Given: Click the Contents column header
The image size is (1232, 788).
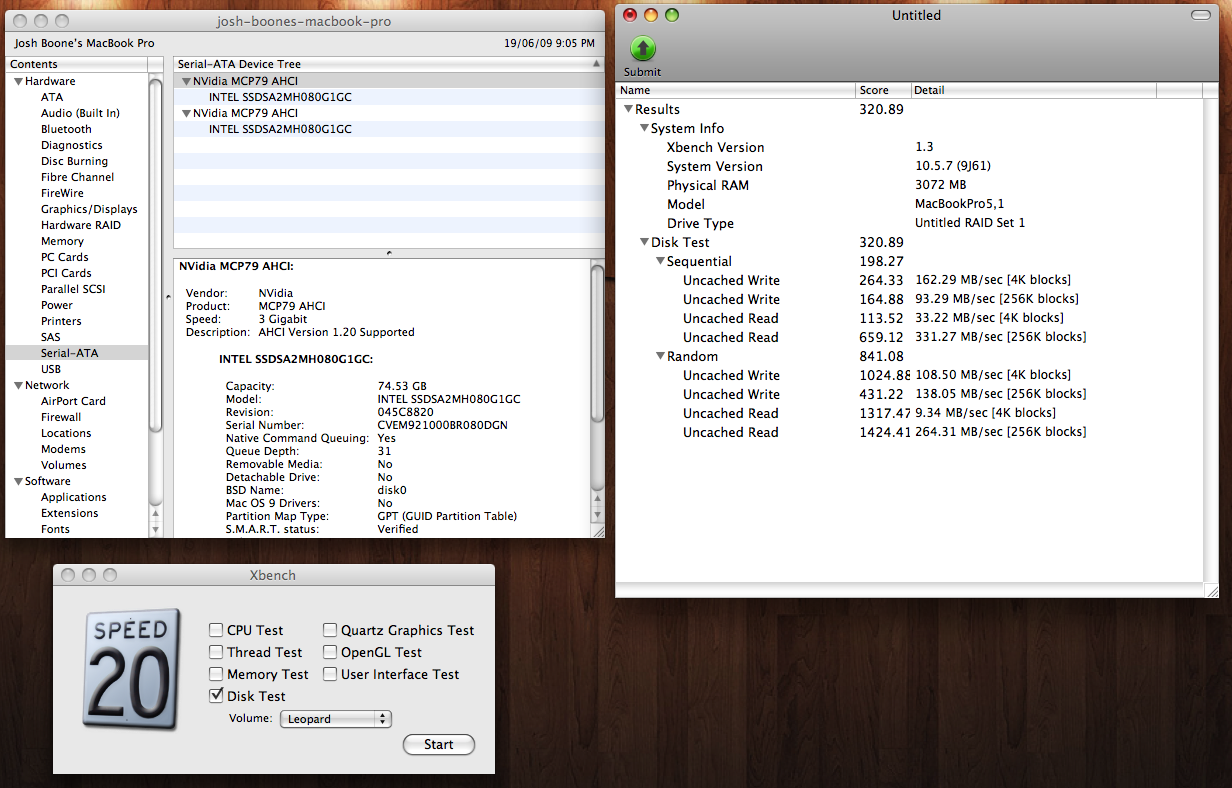Looking at the screenshot, I should point(77,64).
